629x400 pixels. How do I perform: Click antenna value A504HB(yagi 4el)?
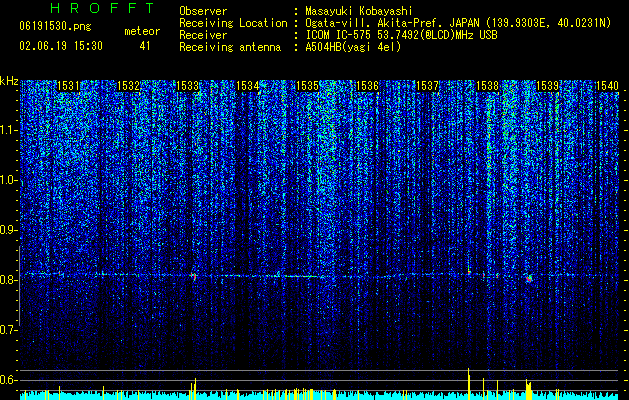tap(353, 47)
